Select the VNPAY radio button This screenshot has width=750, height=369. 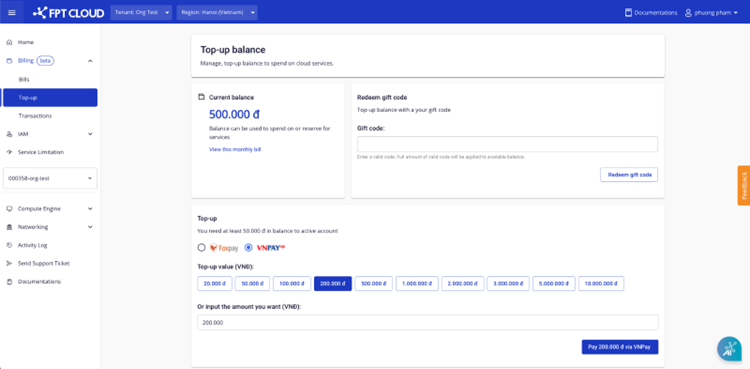click(x=248, y=247)
